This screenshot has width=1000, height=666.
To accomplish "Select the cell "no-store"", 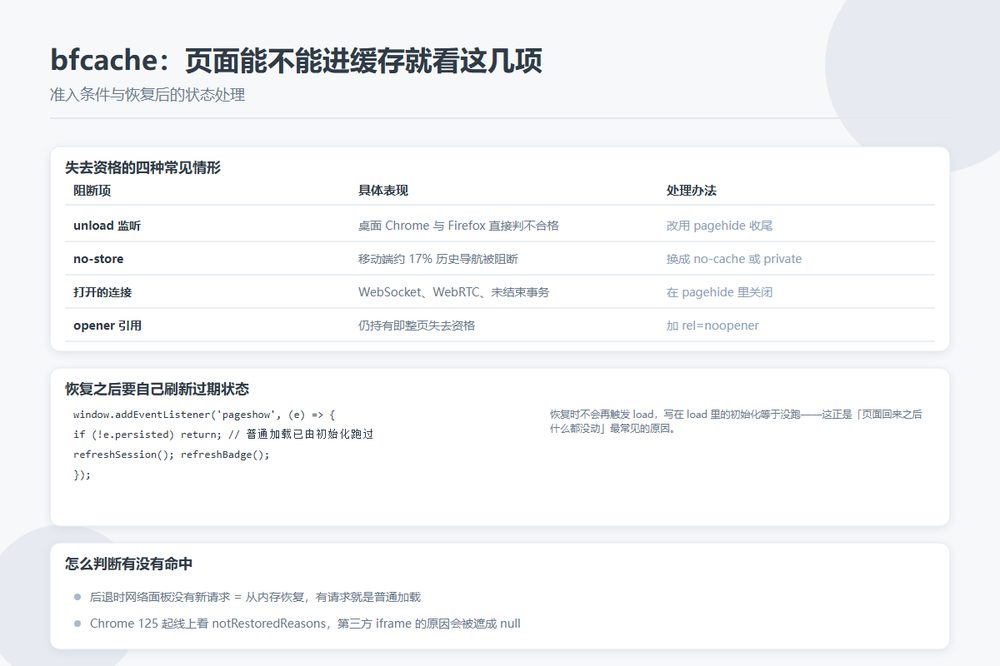I will [x=98, y=259].
